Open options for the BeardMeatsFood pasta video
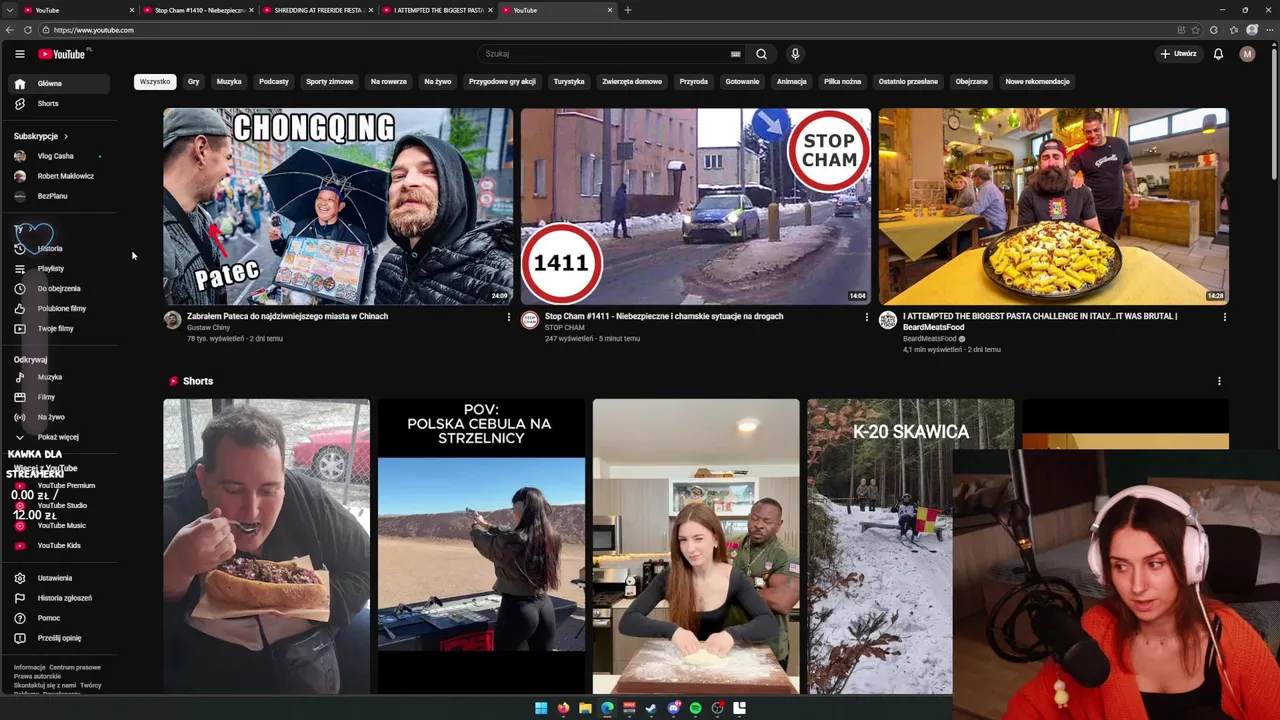1280x720 pixels. click(x=1225, y=317)
